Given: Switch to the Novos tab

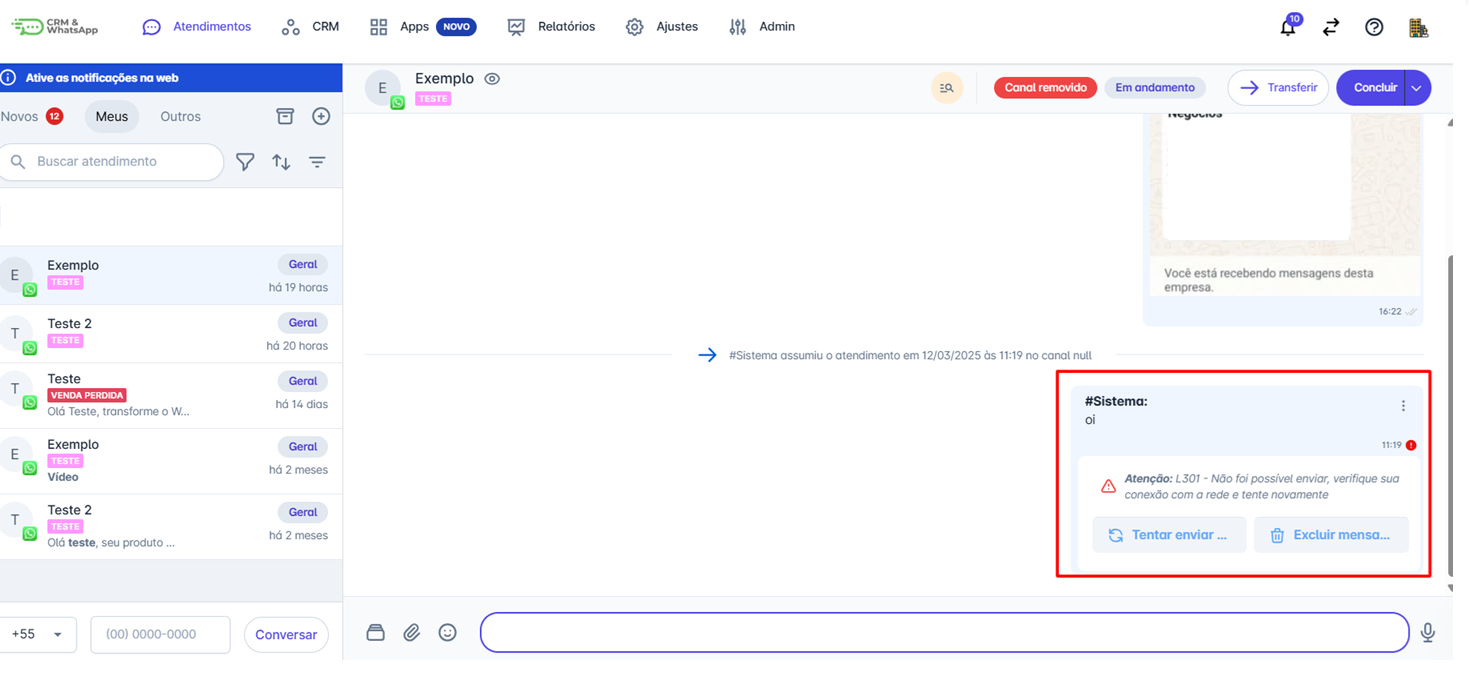Looking at the screenshot, I should pos(31,117).
